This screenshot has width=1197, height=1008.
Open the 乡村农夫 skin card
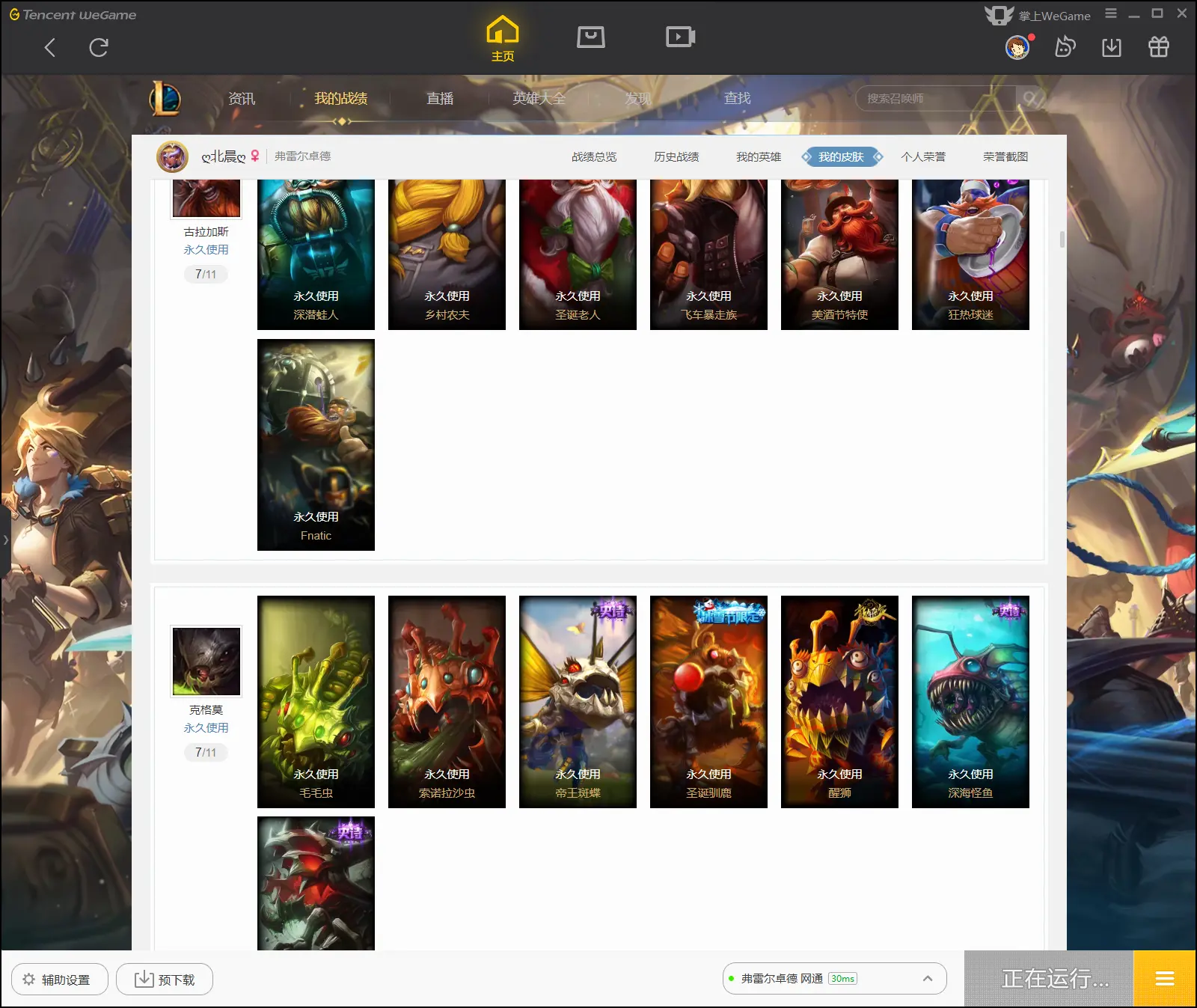pos(447,254)
